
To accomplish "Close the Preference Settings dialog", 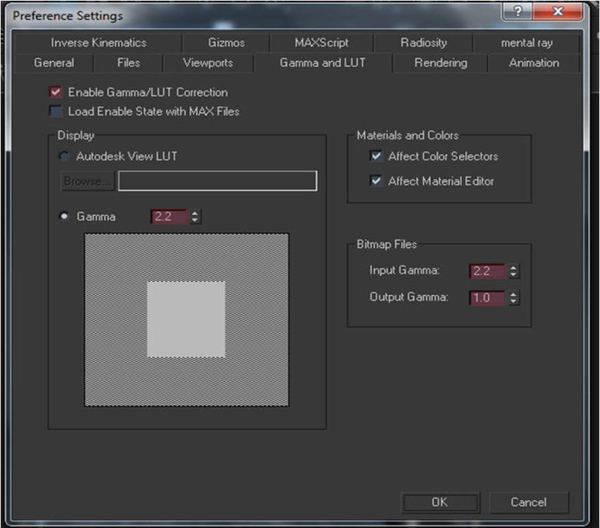I will (558, 11).
